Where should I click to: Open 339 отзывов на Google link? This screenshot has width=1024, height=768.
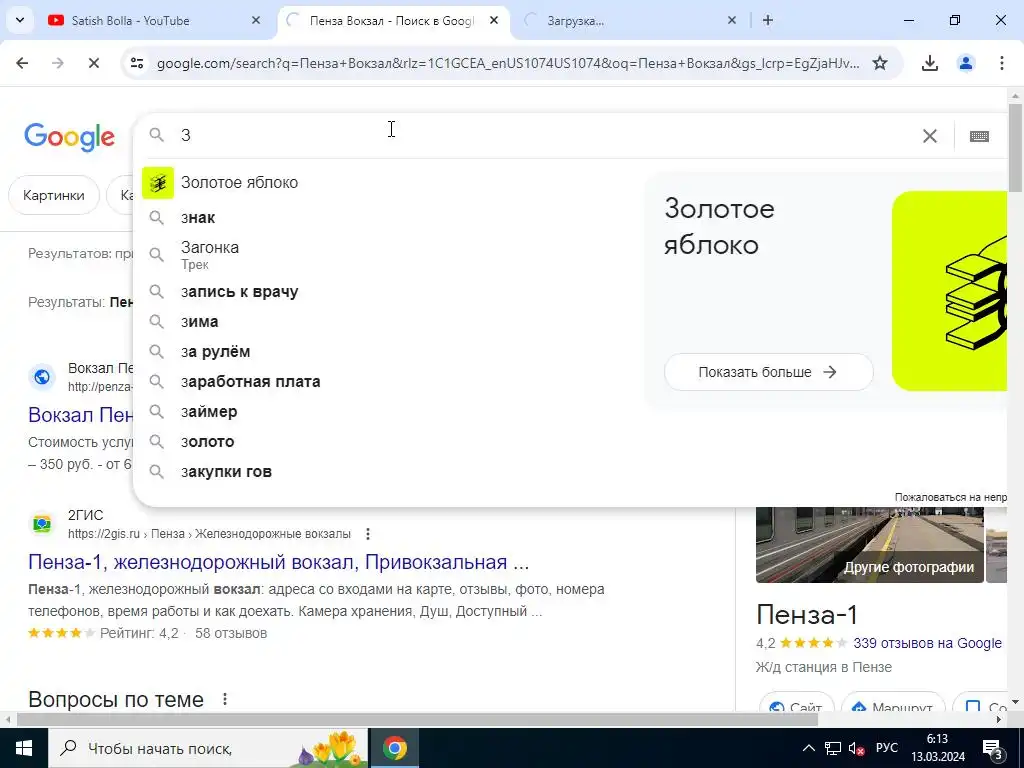click(927, 643)
